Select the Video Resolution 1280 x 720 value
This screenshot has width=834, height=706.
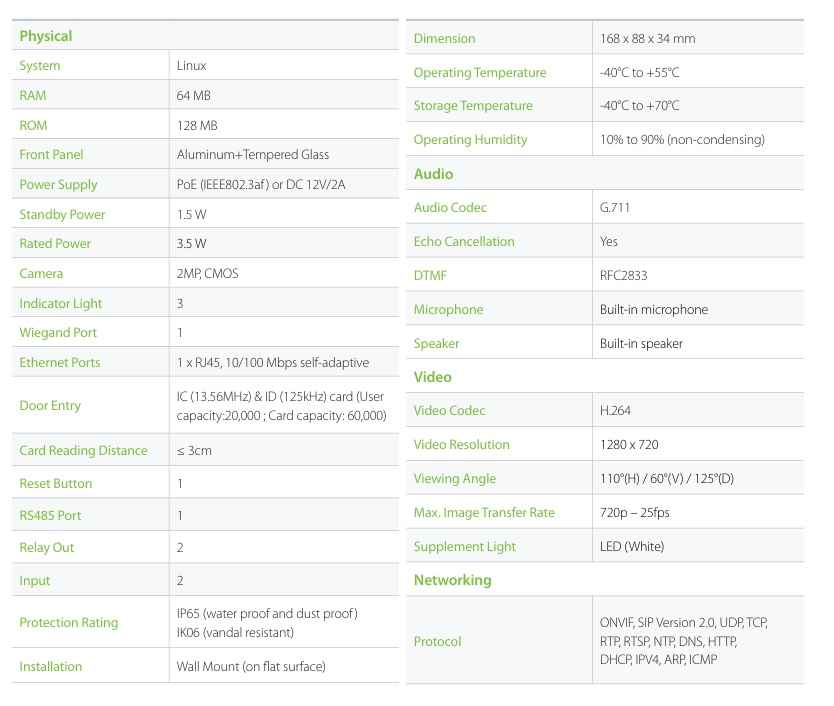(x=629, y=445)
